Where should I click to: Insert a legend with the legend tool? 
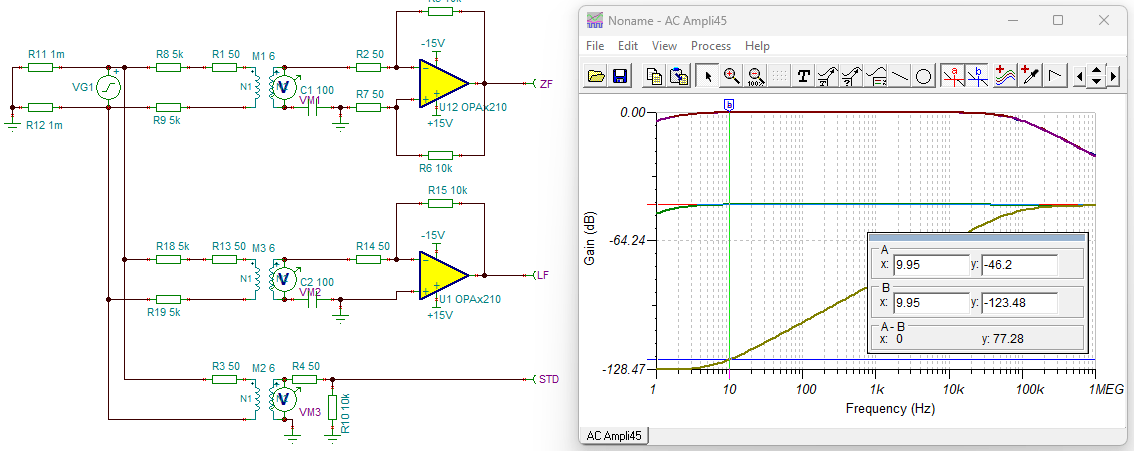876,76
